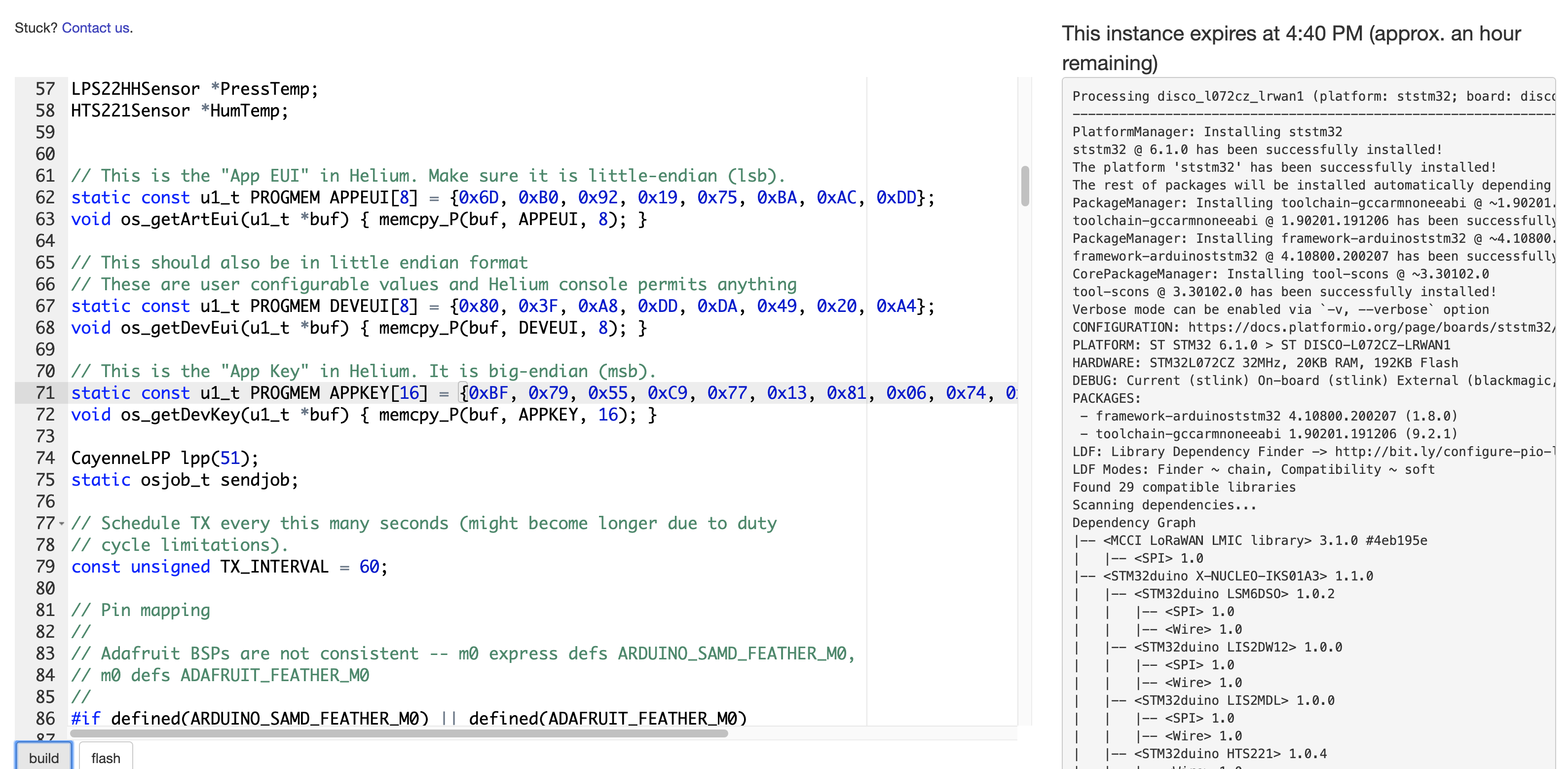Viewport: 1568px width, 769px height.
Task: Open the Contact us link
Action: pos(96,28)
